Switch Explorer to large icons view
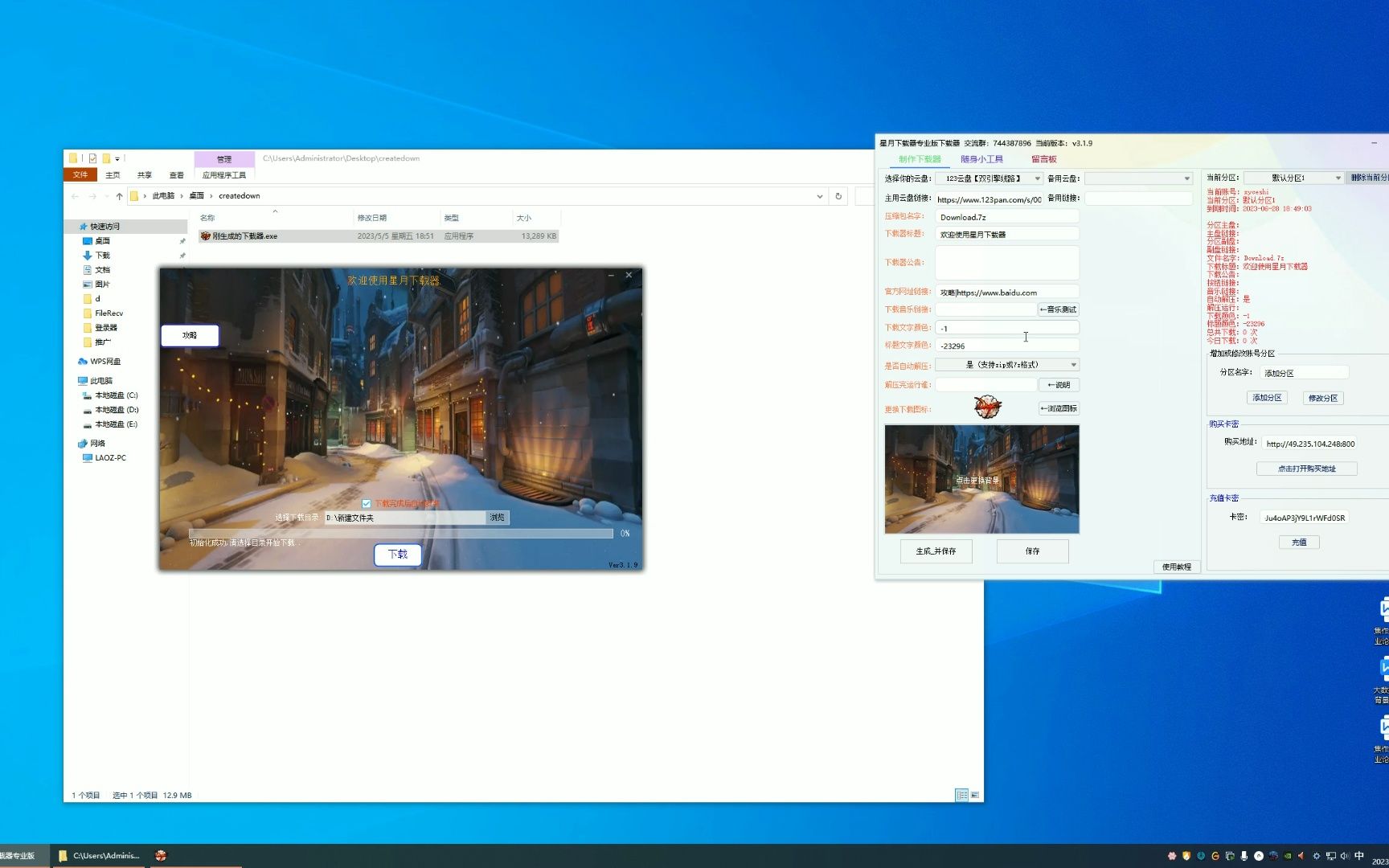Image resolution: width=1389 pixels, height=868 pixels. (x=975, y=795)
